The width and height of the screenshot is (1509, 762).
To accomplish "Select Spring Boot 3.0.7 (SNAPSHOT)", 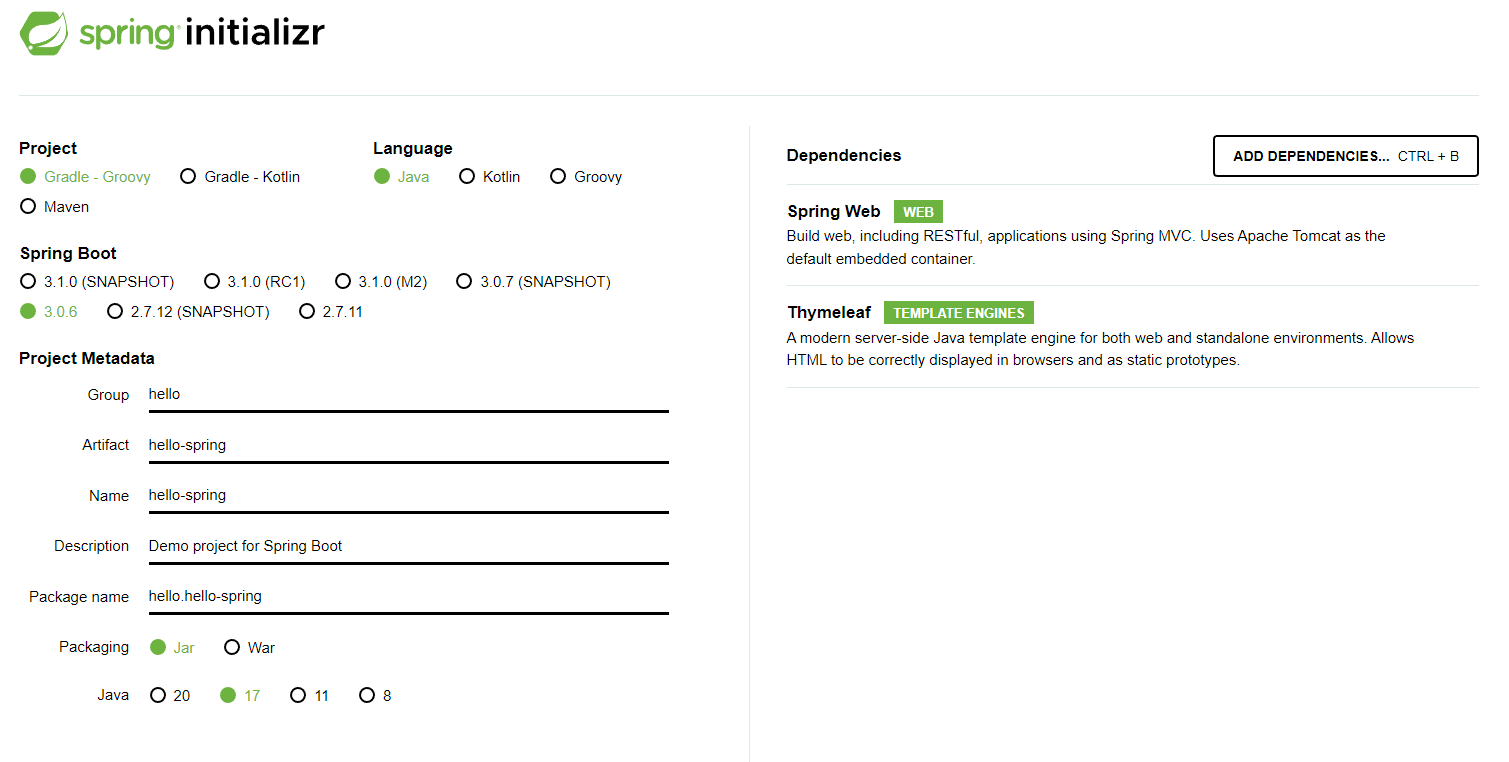I will tap(533, 282).
